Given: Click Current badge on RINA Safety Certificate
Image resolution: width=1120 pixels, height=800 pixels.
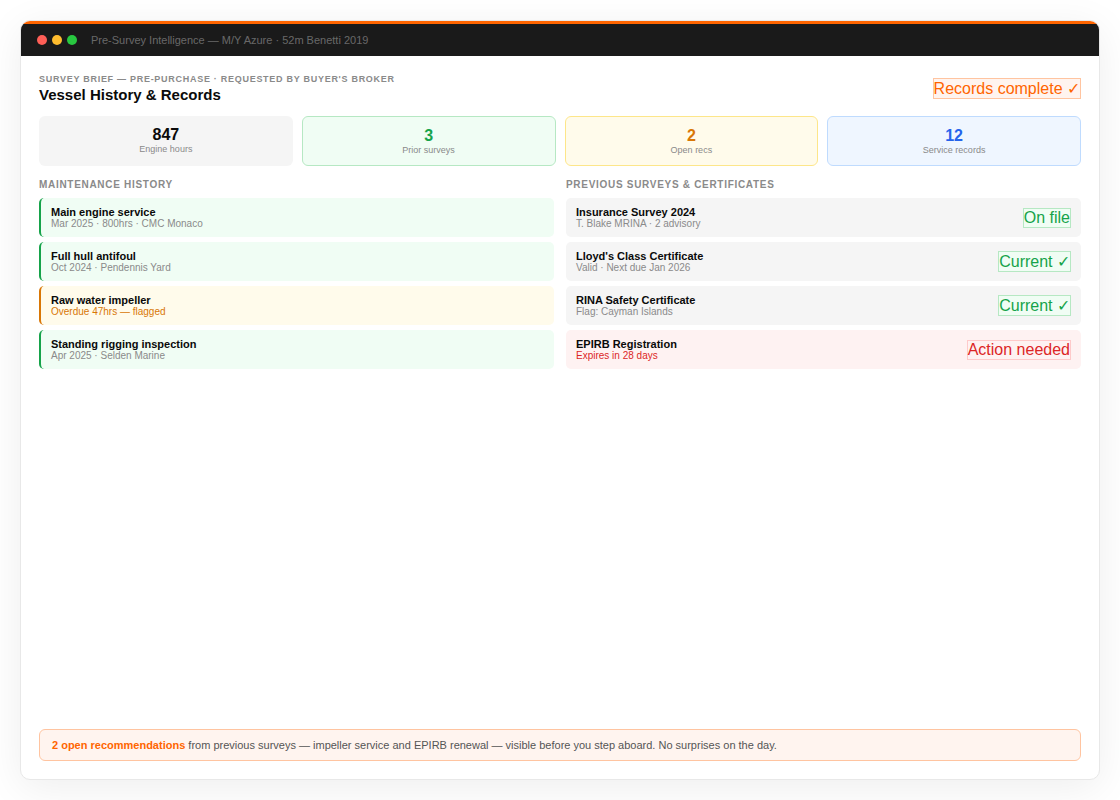Looking at the screenshot, I should pos(1034,305).
